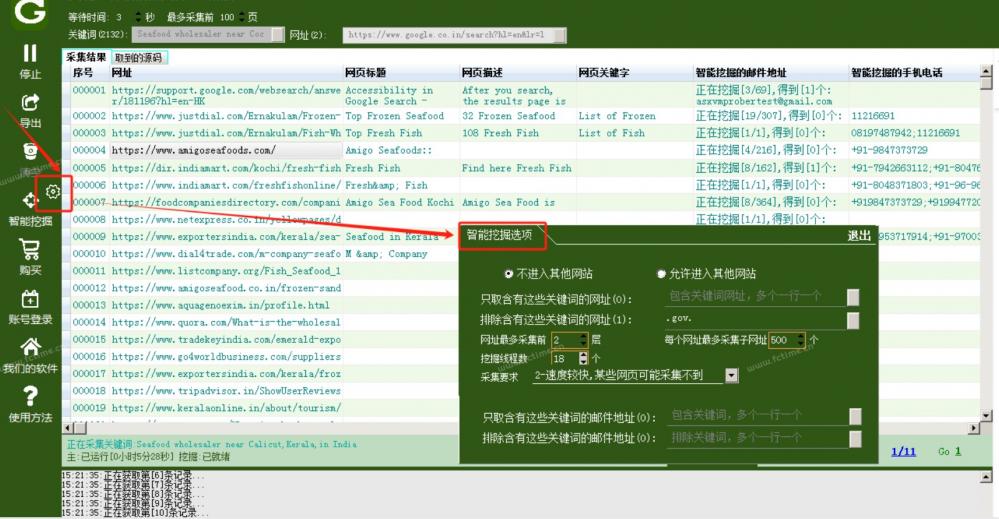Select the 允许进入其他网站 radio button
999x519 pixels.
[661, 274]
